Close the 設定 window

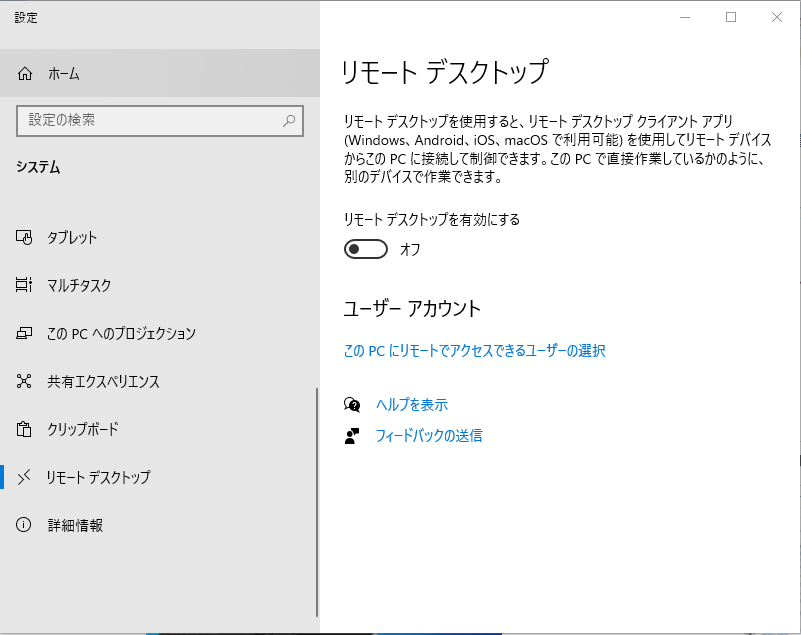(x=777, y=17)
